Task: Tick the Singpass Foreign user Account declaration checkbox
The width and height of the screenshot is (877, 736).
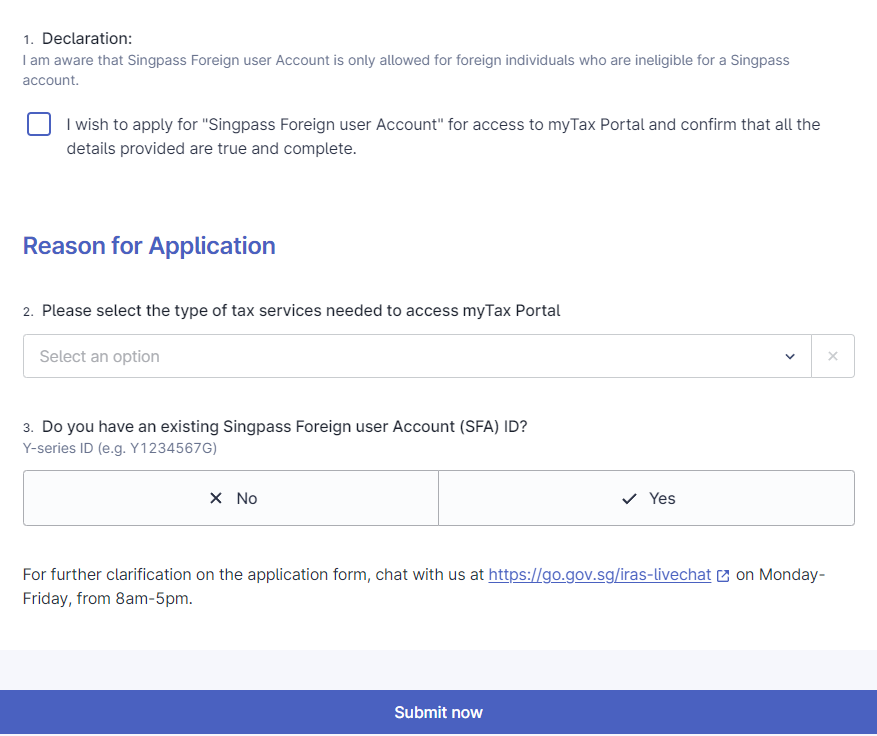Action: point(39,125)
